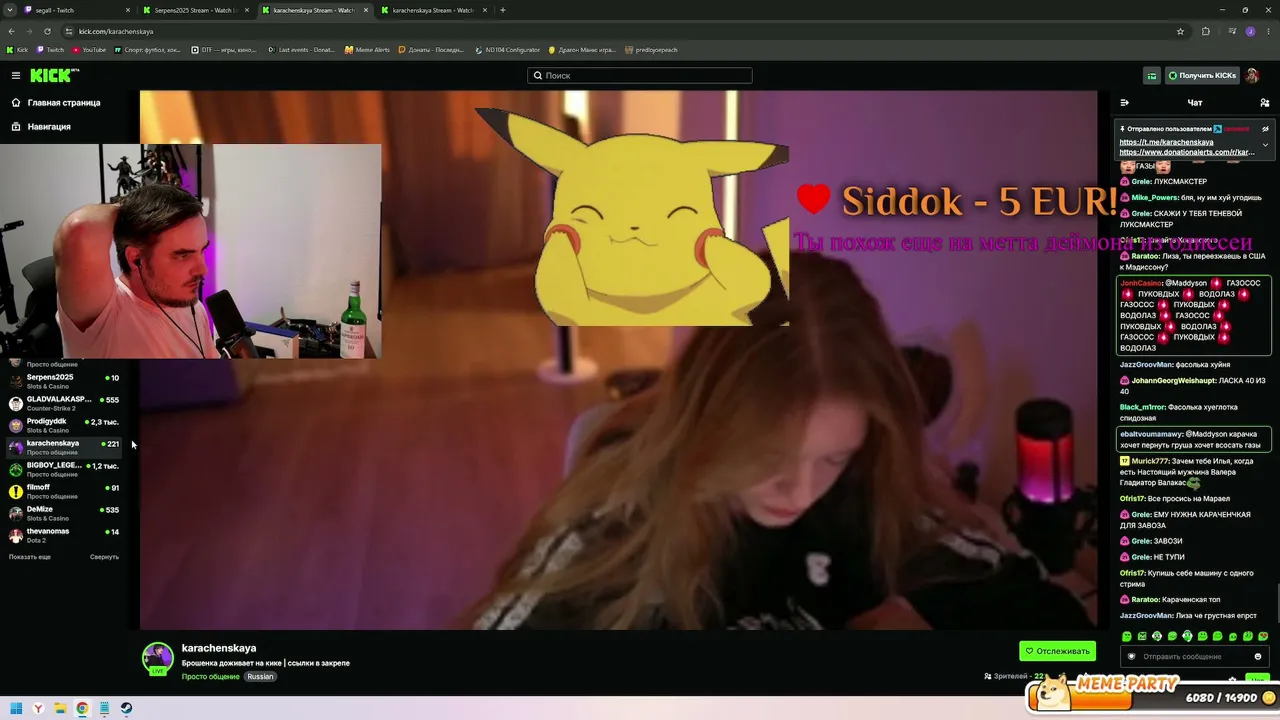The image size is (1280, 720).
Task: Open the user profile avatar menu
Action: point(1252,75)
